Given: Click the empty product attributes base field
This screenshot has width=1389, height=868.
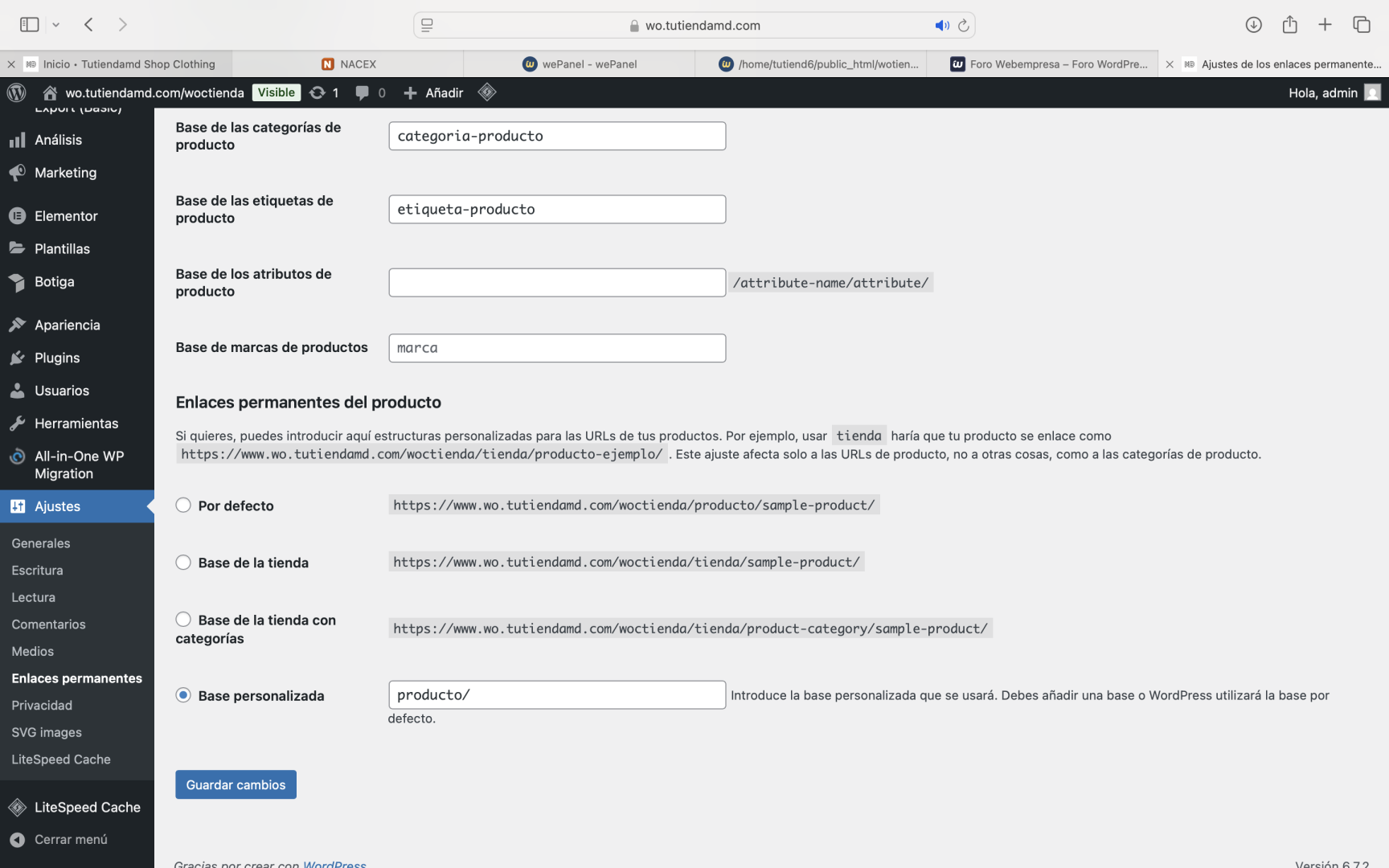Looking at the screenshot, I should [x=557, y=283].
